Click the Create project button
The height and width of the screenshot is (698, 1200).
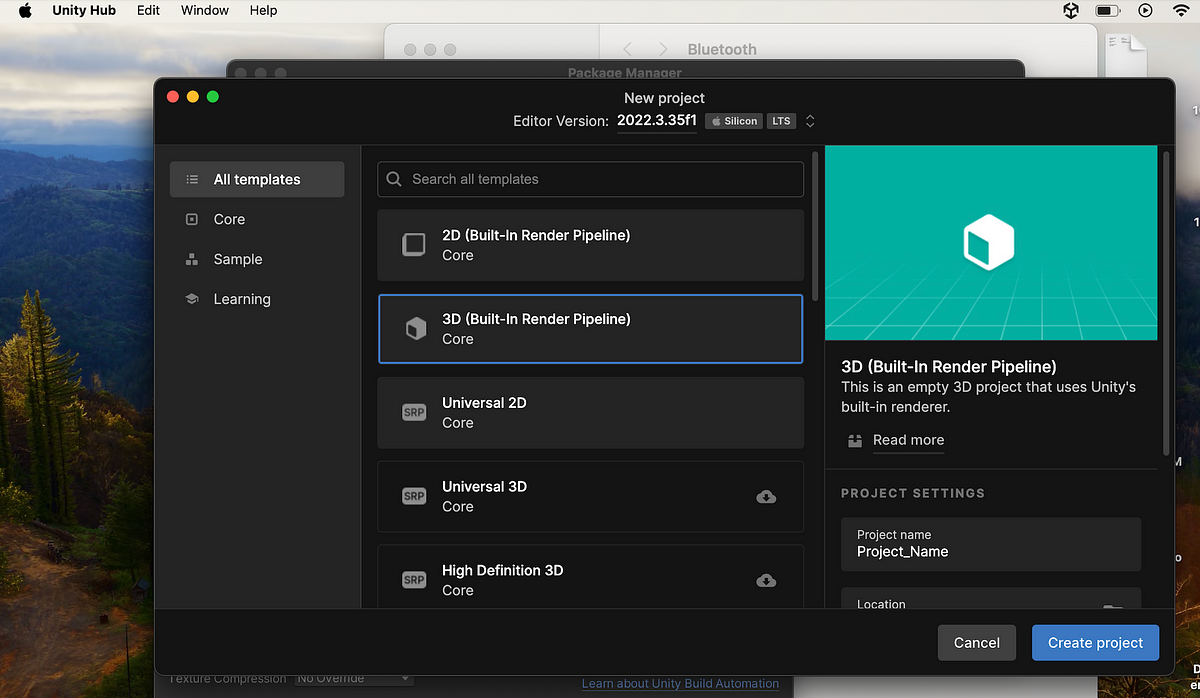pyautogui.click(x=1095, y=643)
